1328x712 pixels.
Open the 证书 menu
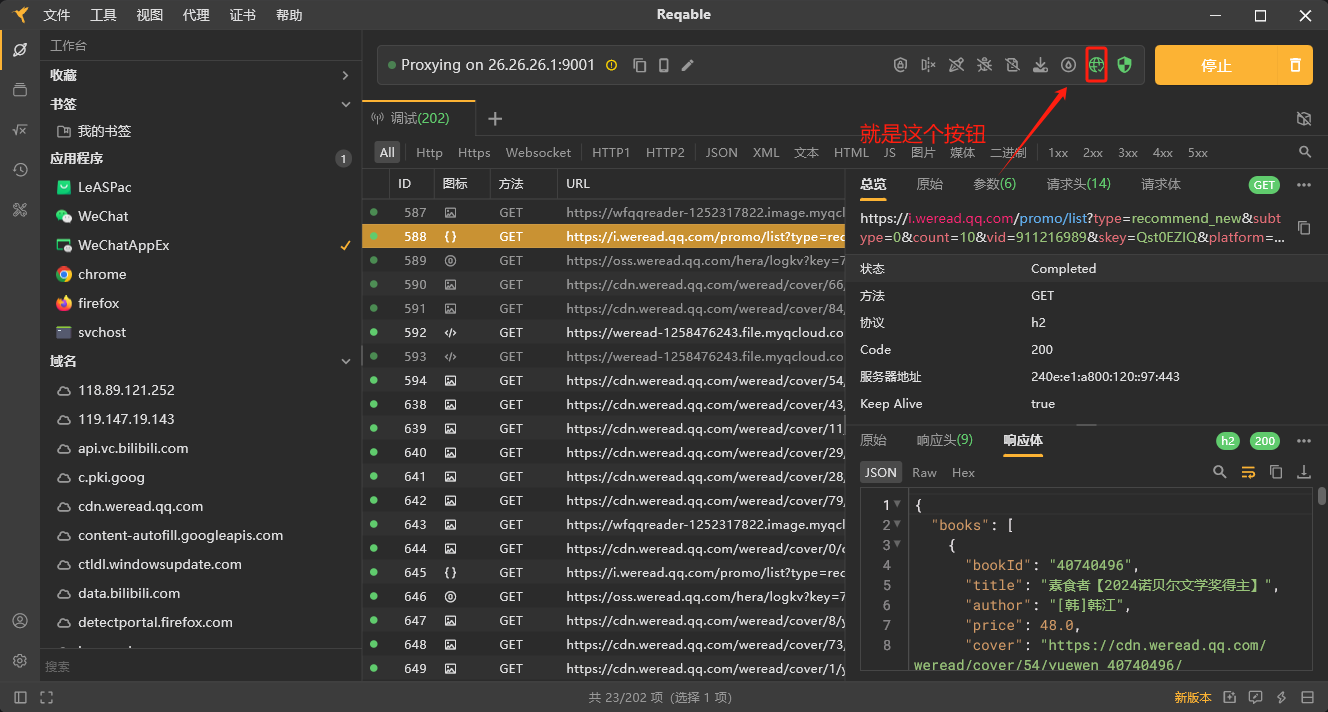242,15
